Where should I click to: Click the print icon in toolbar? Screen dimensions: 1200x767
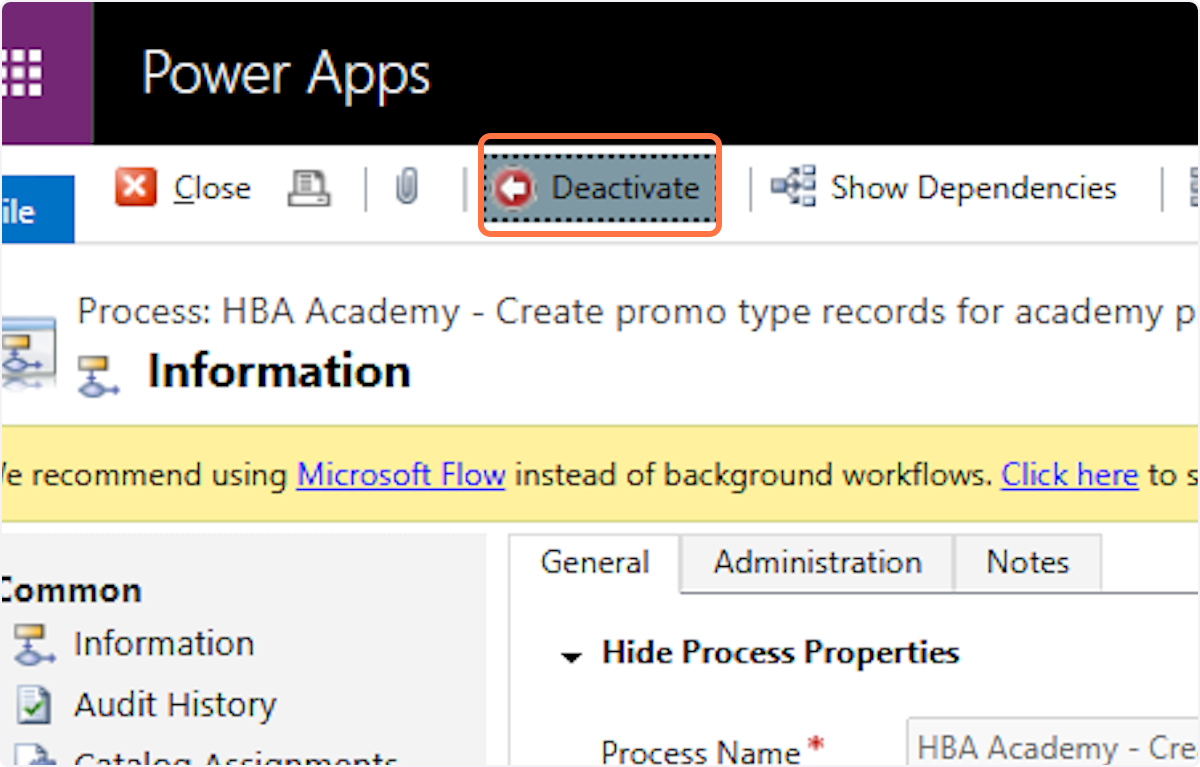coord(309,187)
